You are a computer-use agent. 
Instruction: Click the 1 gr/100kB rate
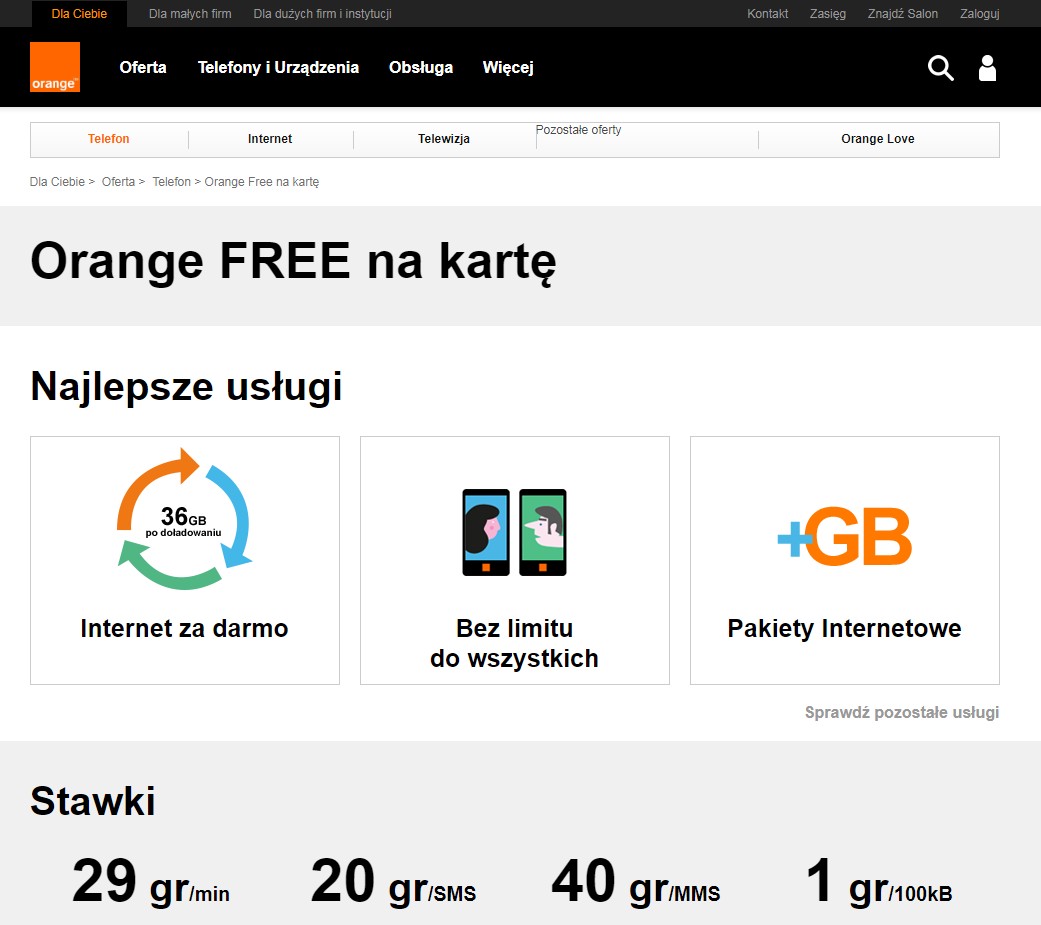click(x=879, y=881)
